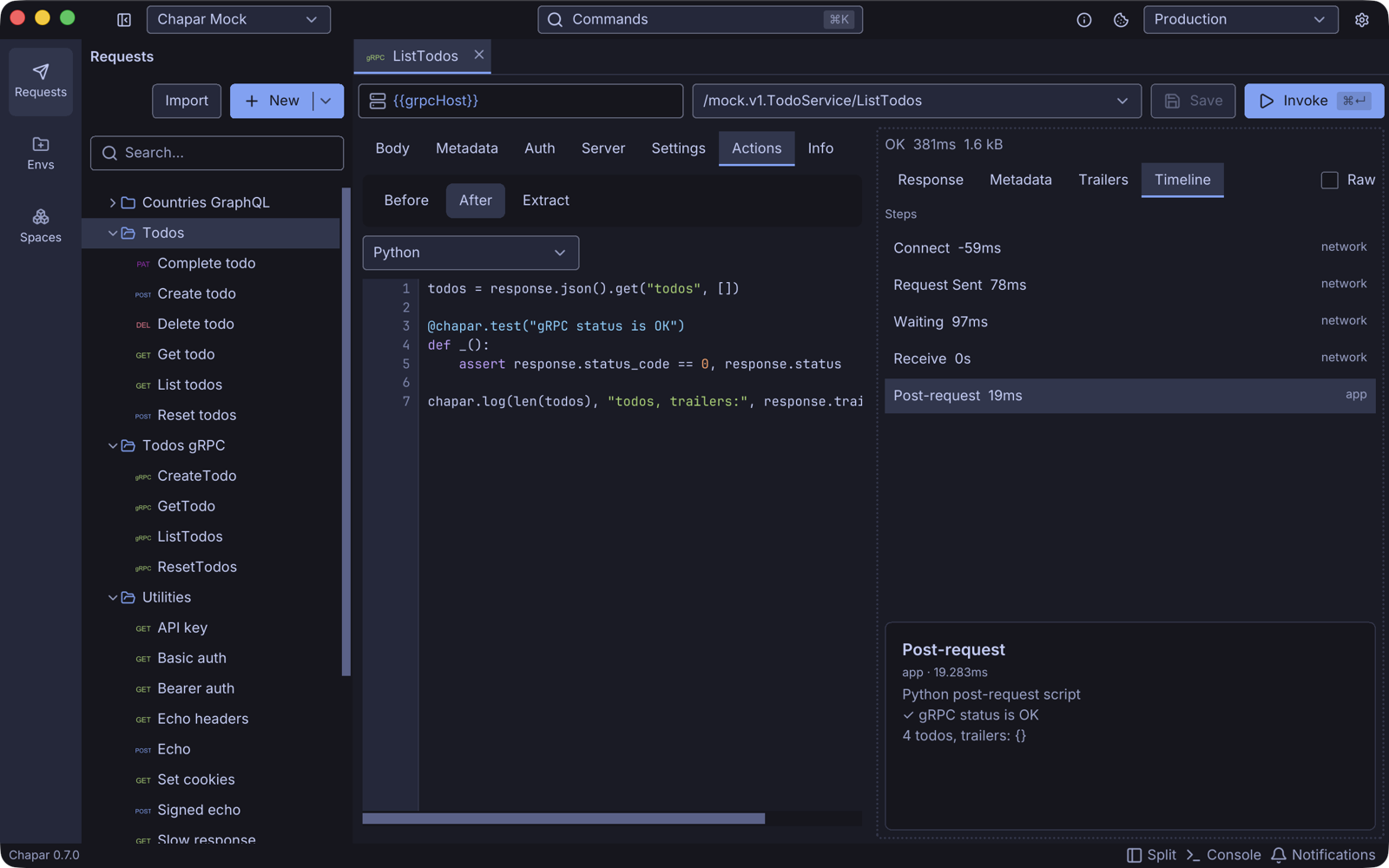Screen dimensions: 1389x868
Task: Open the Response tab
Action: [931, 180]
